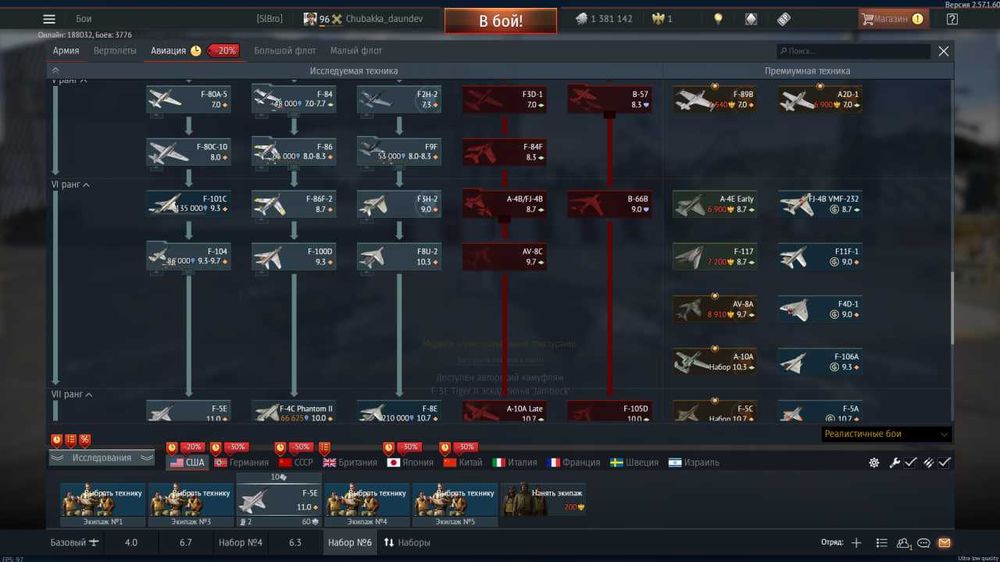Select the premium F-117 aircraft
The width and height of the screenshot is (1000, 562).
[x=714, y=256]
